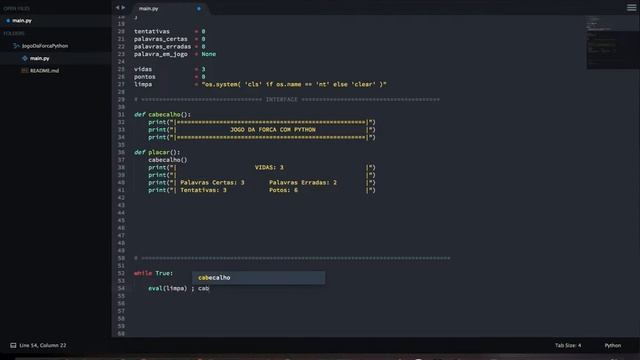Click the pontos variable on line 26
The image size is (640, 360).
pyautogui.click(x=145, y=77)
